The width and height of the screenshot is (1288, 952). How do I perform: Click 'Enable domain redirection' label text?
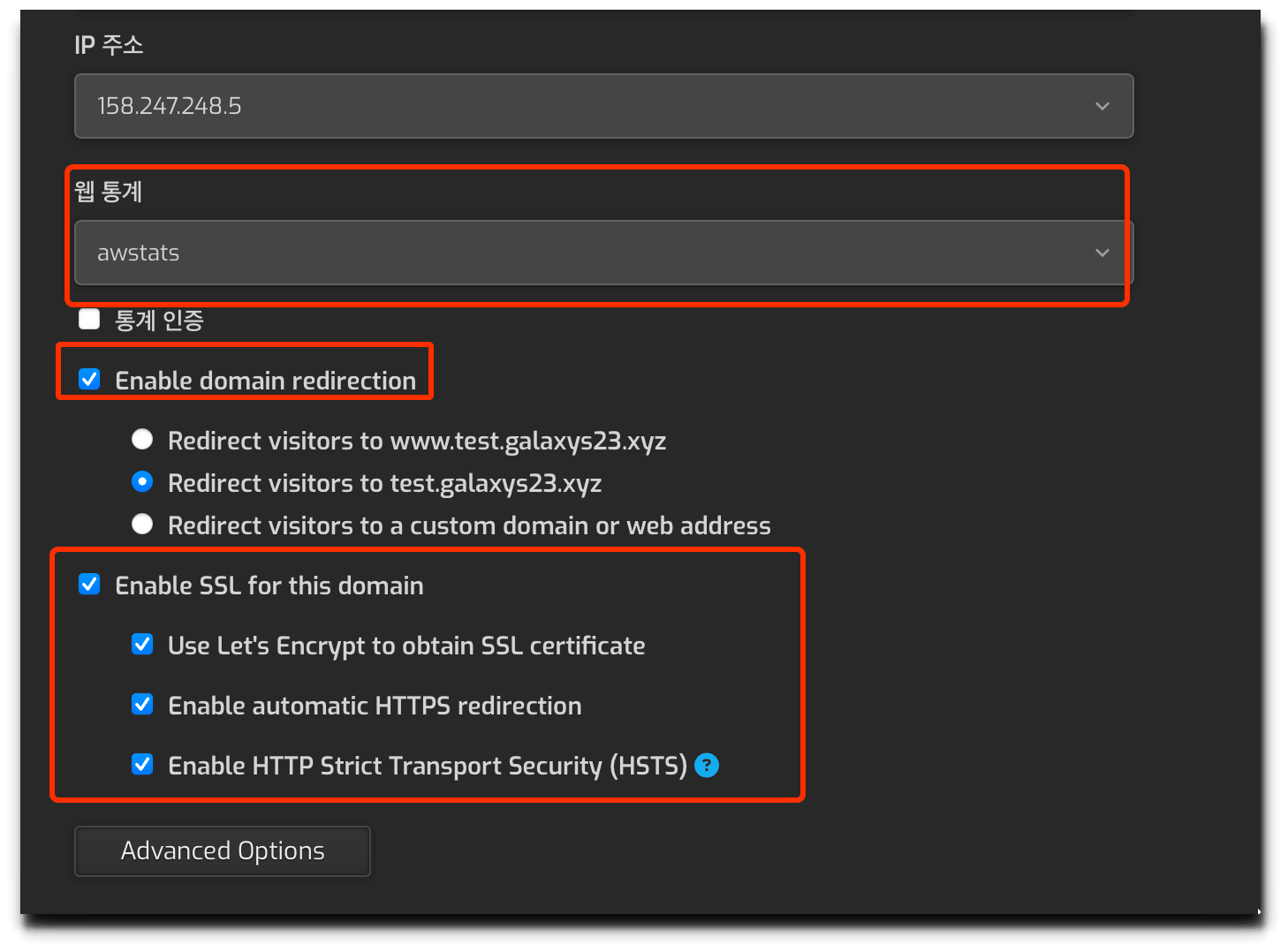(x=266, y=381)
